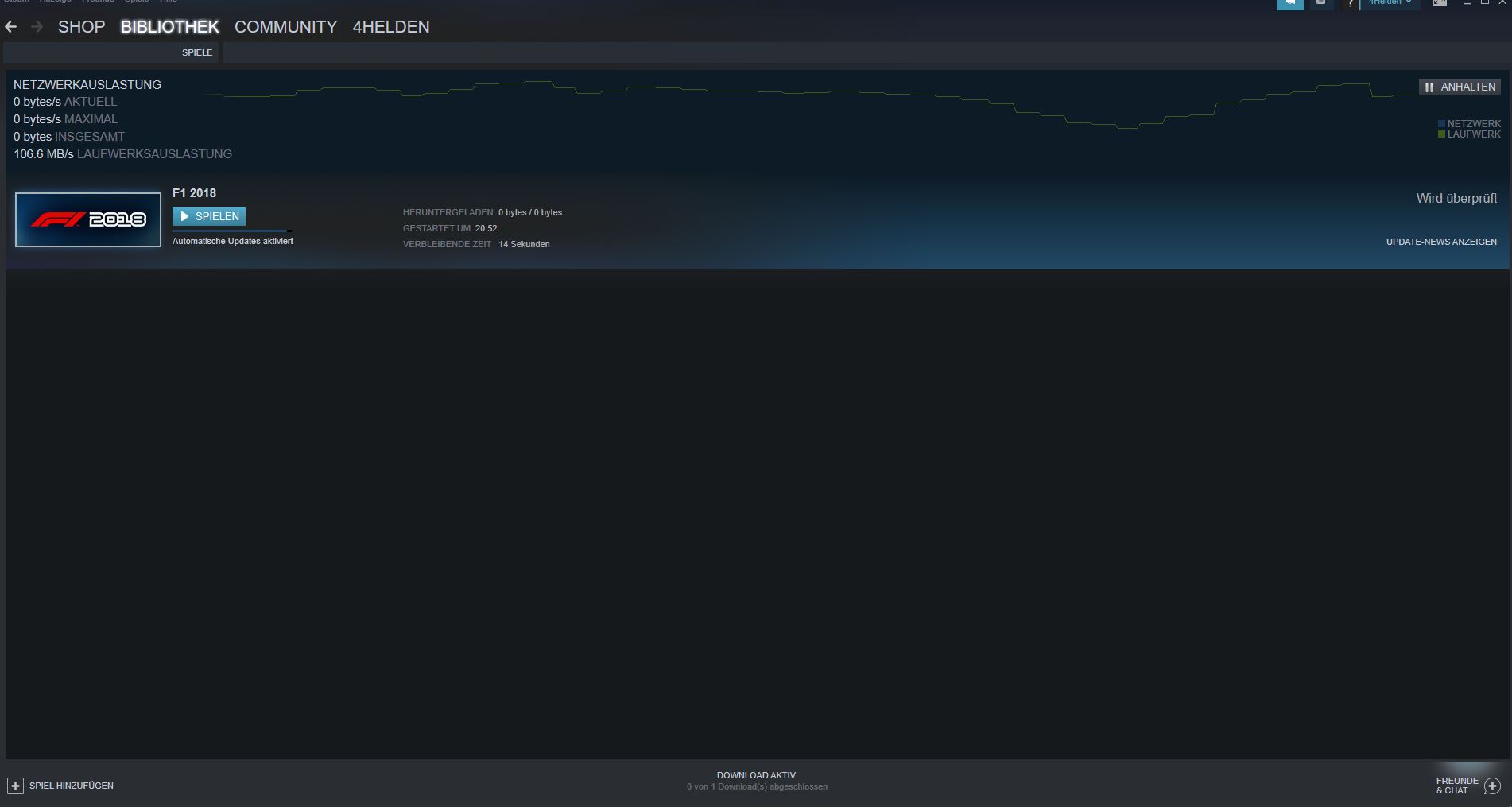Click the GESTARTET UM 20:52 text

(x=450, y=228)
